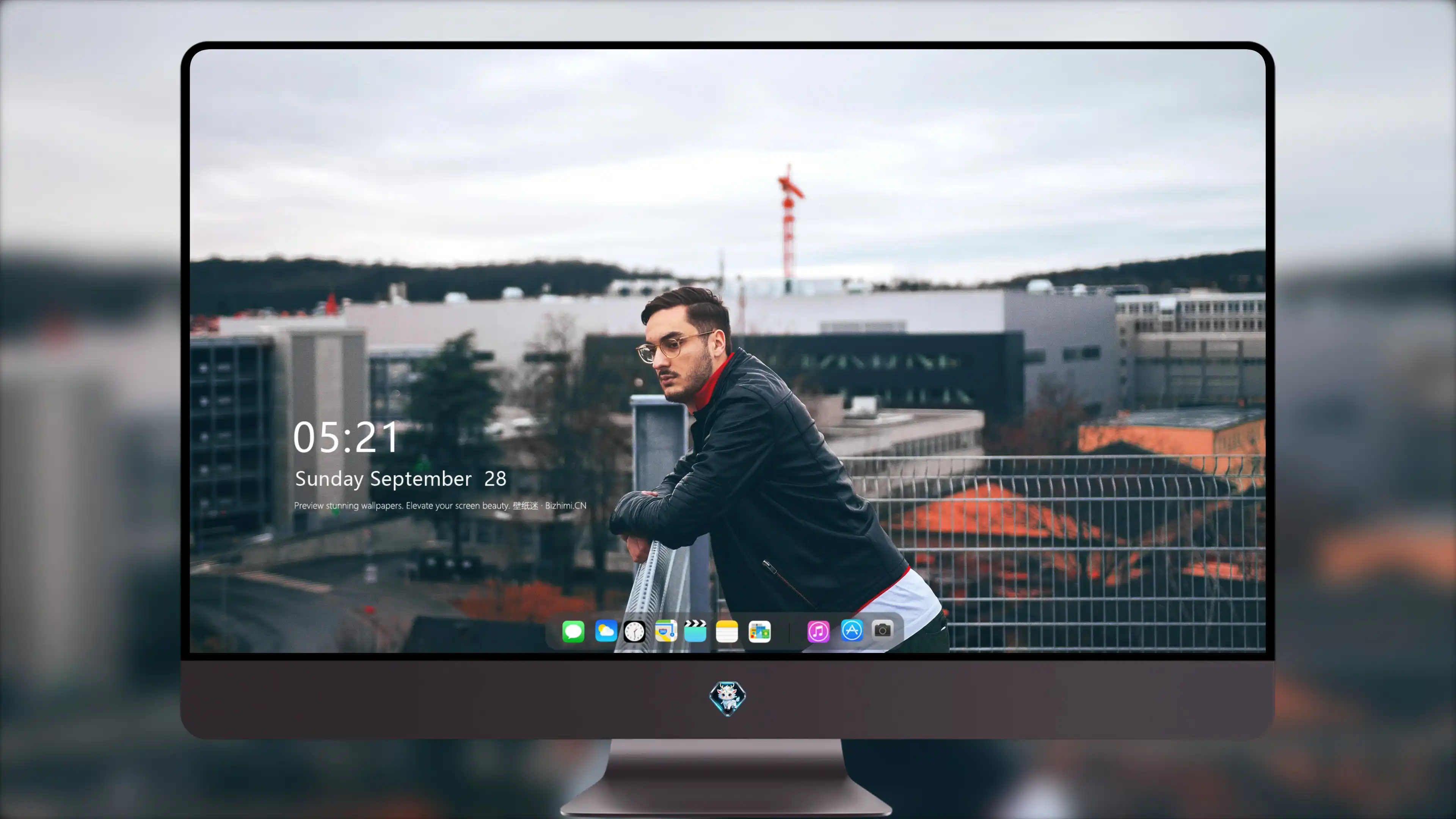Launch the iTunes Store music icon
Viewport: 1456px width, 819px height.
[819, 631]
